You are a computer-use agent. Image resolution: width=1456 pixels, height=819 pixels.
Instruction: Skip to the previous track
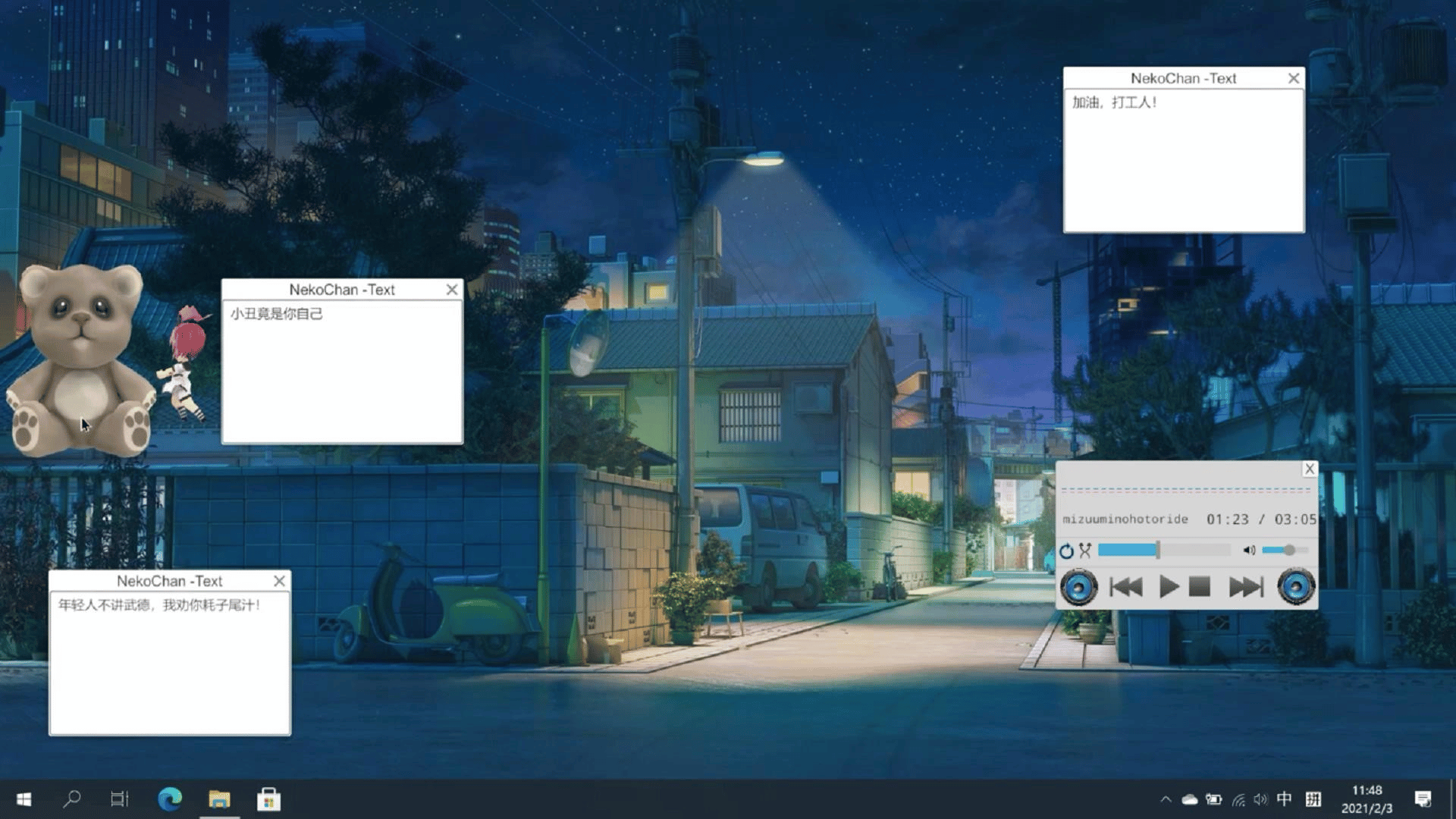[x=1126, y=587]
